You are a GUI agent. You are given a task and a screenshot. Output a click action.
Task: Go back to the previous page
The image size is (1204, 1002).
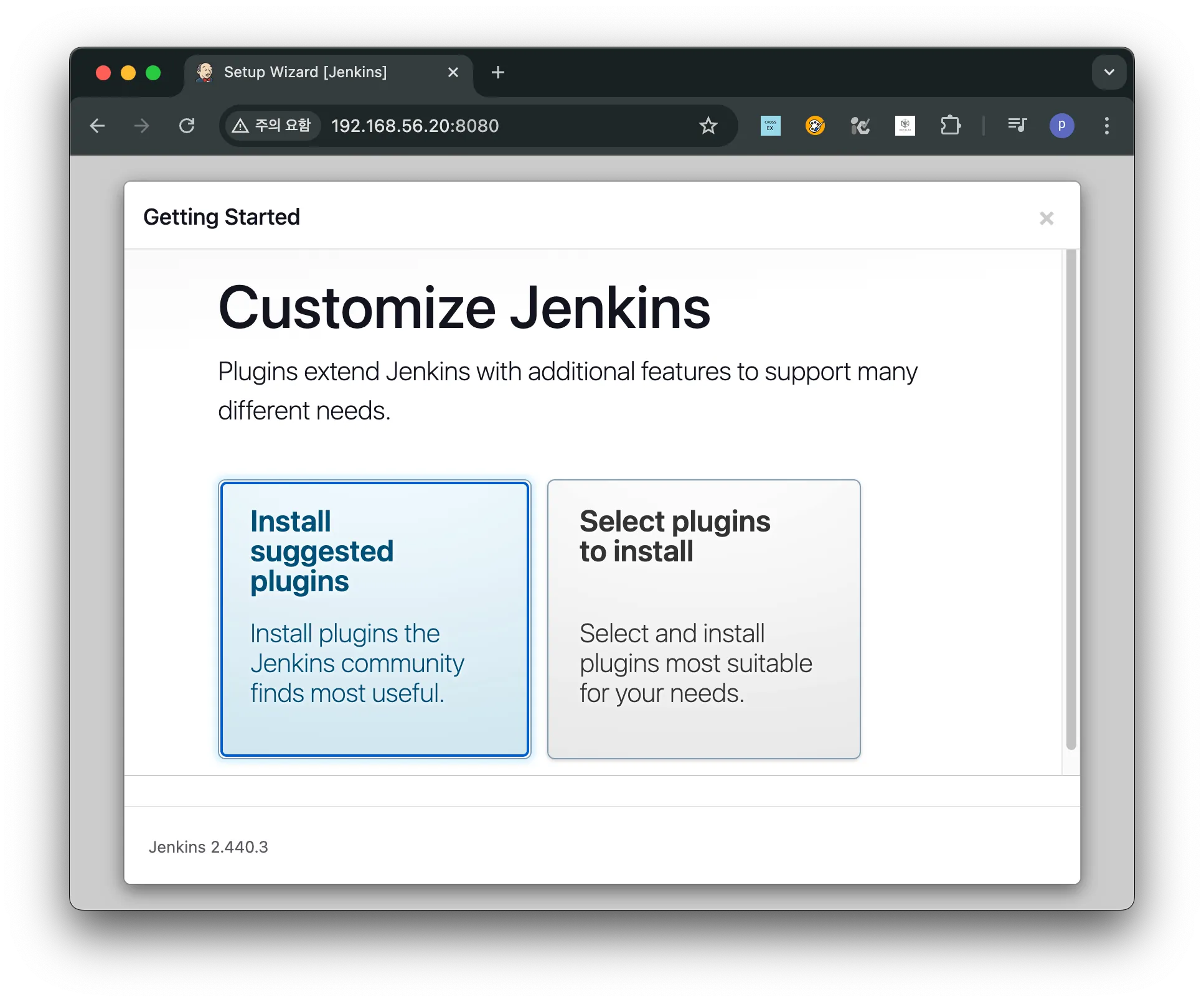pos(98,126)
